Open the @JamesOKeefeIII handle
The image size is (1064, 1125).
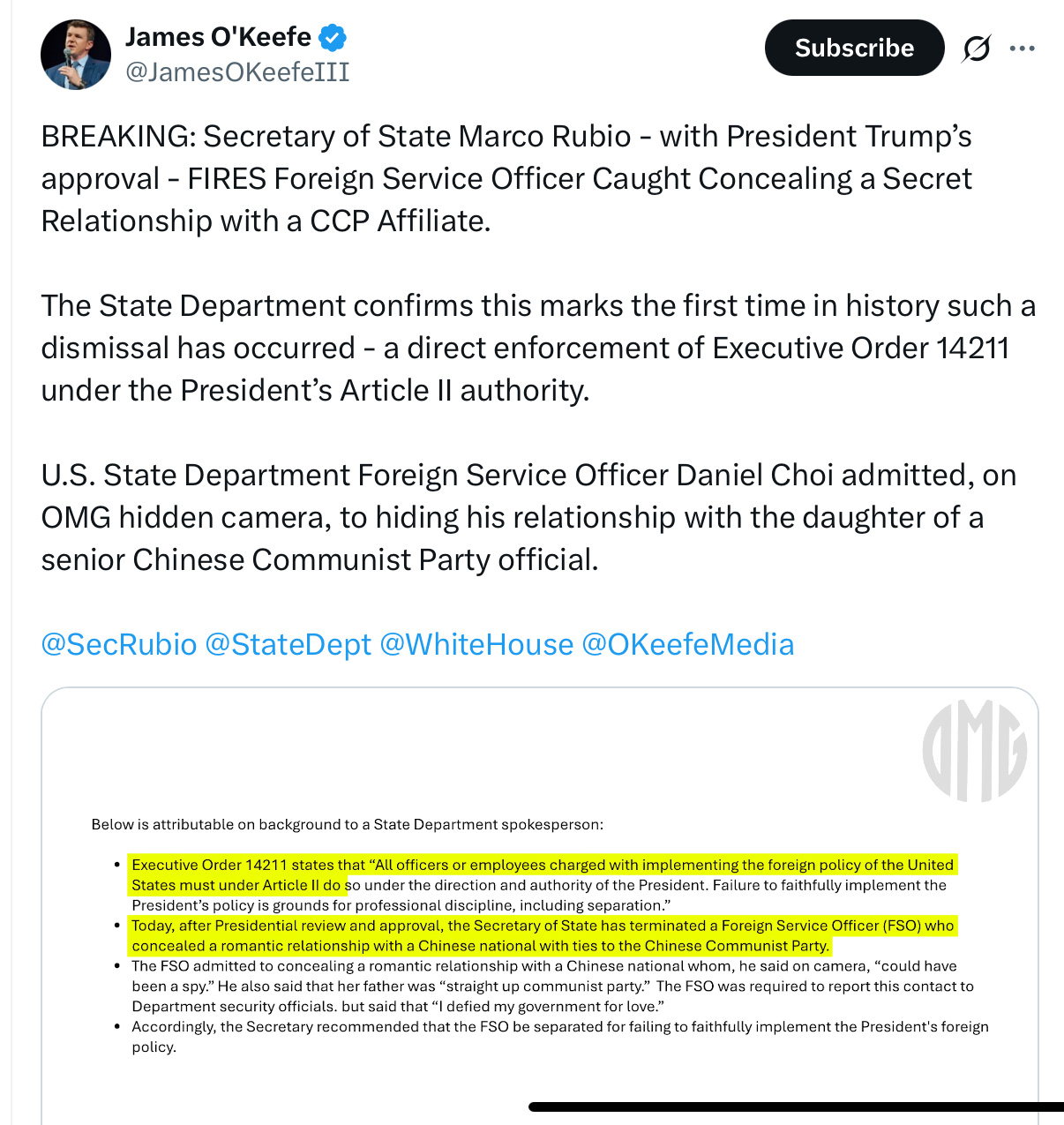[x=237, y=71]
